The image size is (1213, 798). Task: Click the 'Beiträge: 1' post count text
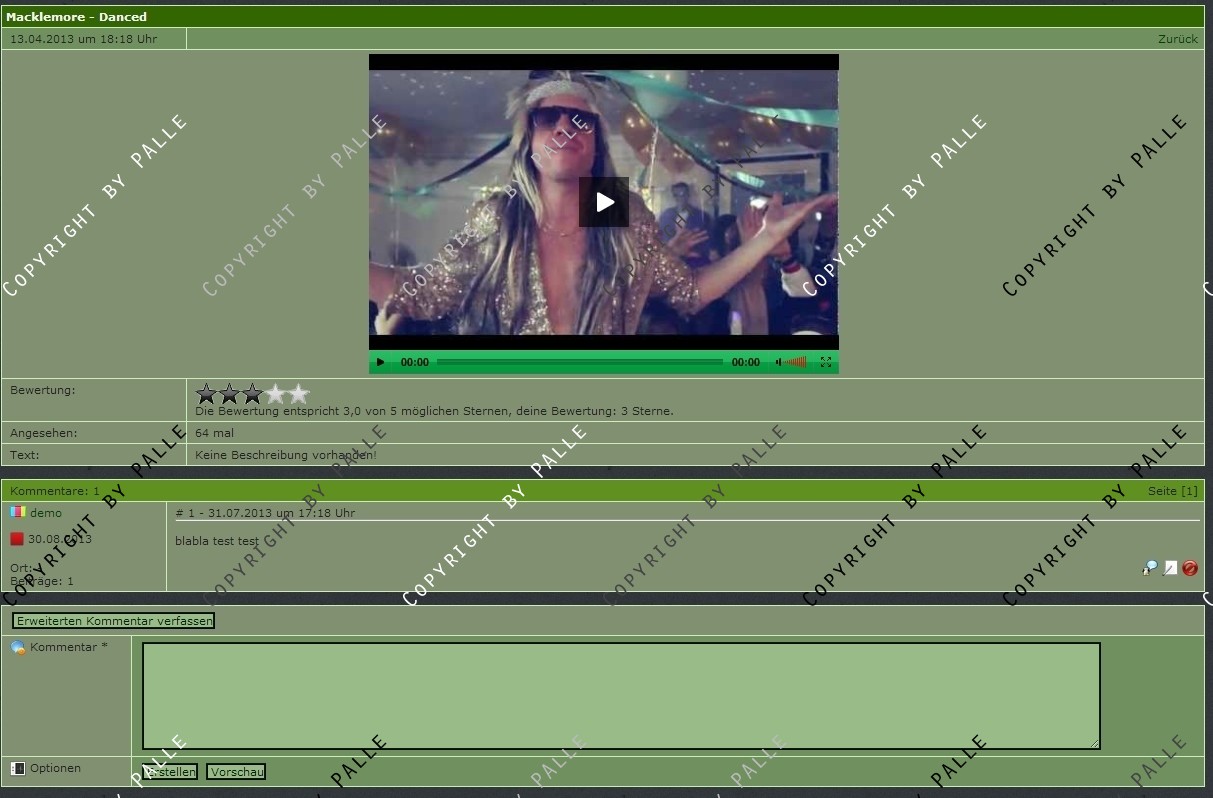42,581
